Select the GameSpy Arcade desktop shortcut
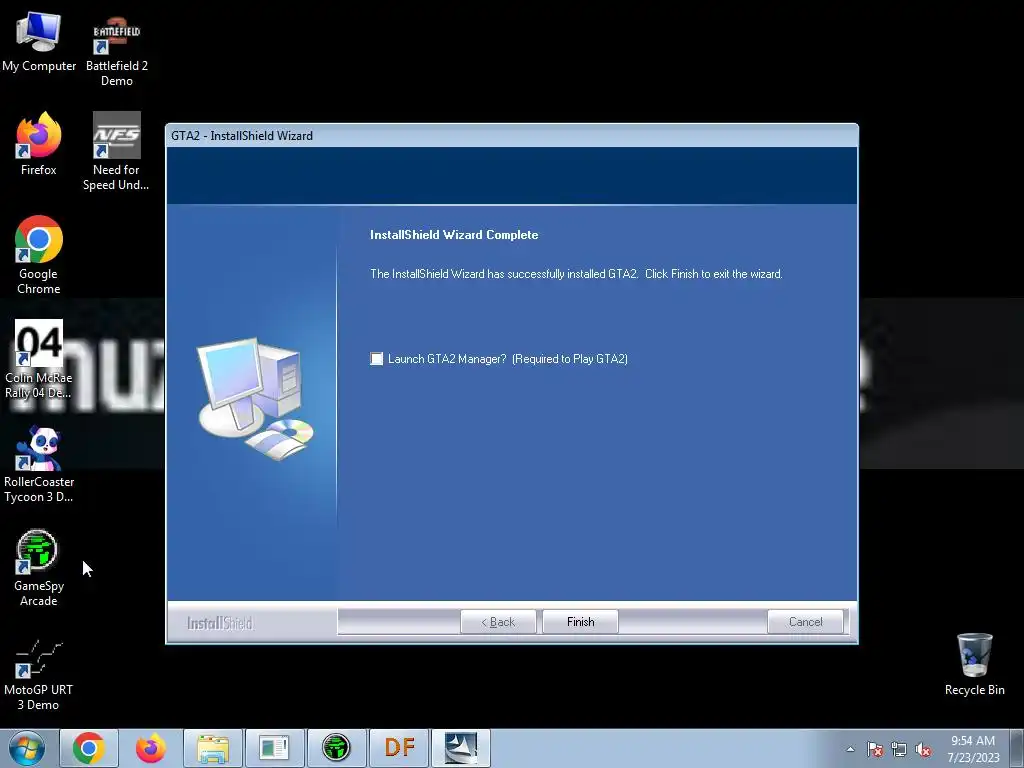1024x768 pixels. tap(39, 568)
